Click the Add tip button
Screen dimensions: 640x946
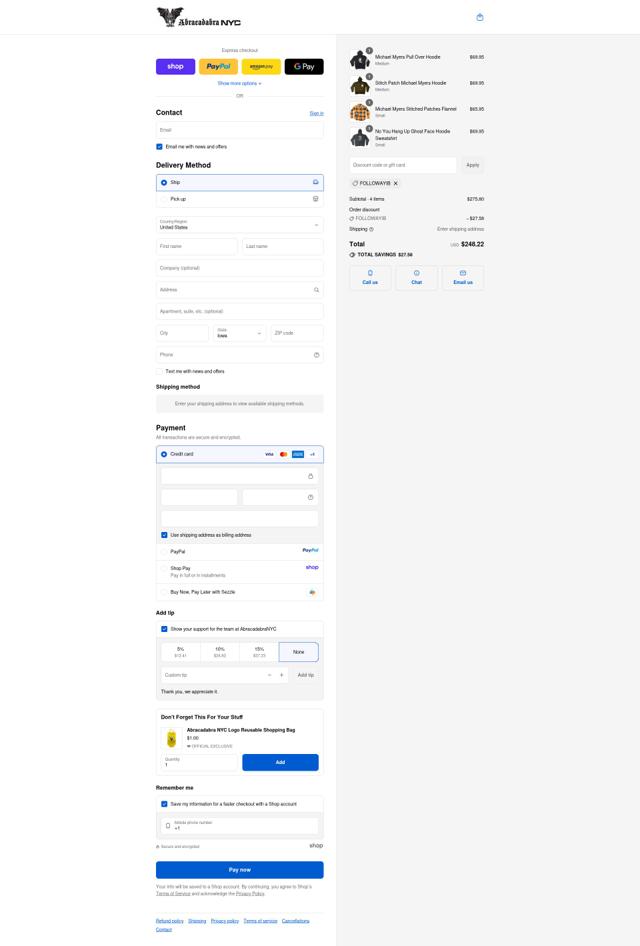306,675
